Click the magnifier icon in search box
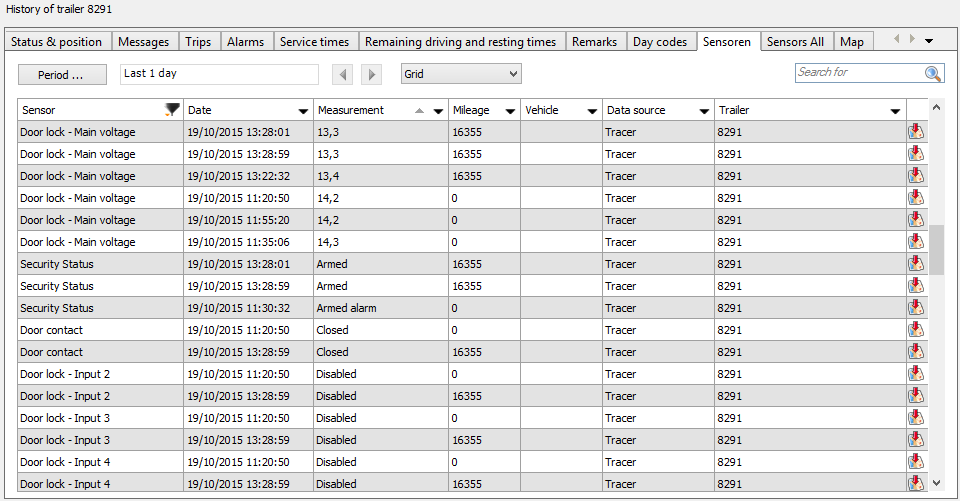 (x=933, y=73)
